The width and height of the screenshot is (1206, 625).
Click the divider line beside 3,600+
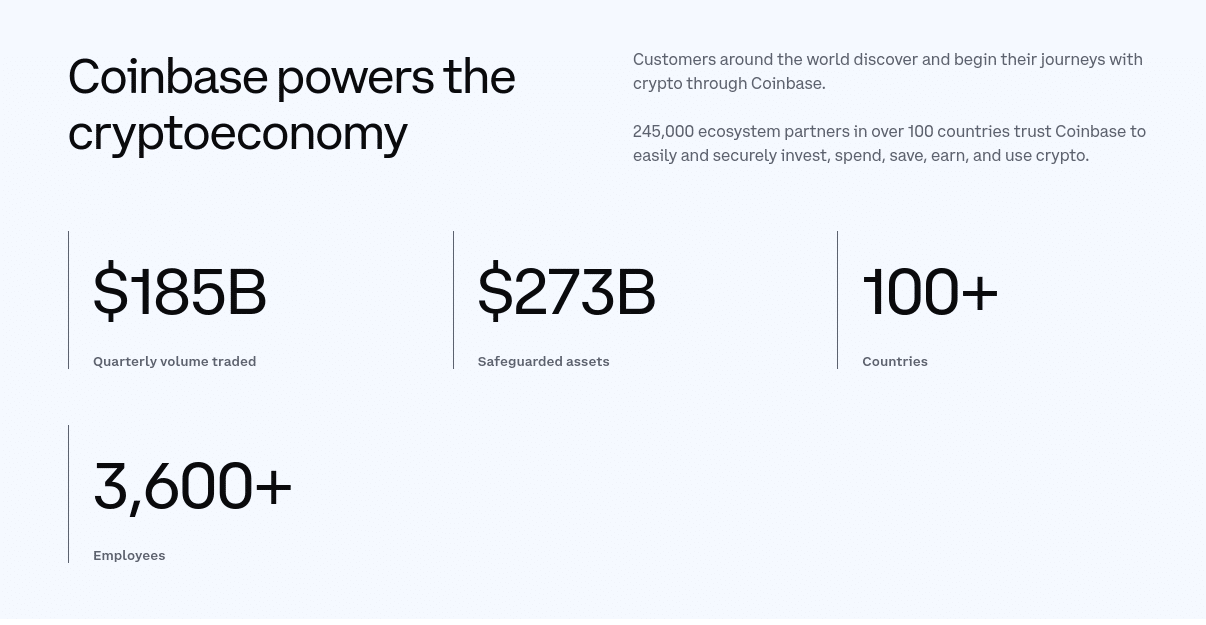[x=69, y=494]
